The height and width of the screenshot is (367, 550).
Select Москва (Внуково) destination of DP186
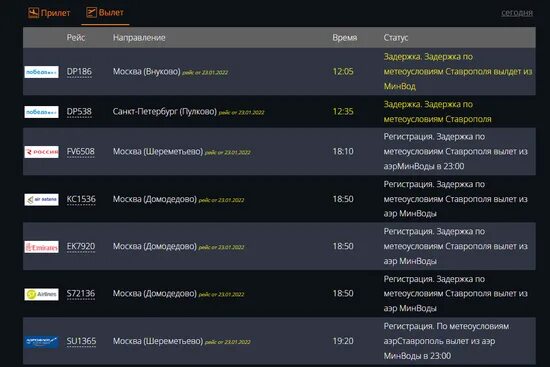point(147,72)
